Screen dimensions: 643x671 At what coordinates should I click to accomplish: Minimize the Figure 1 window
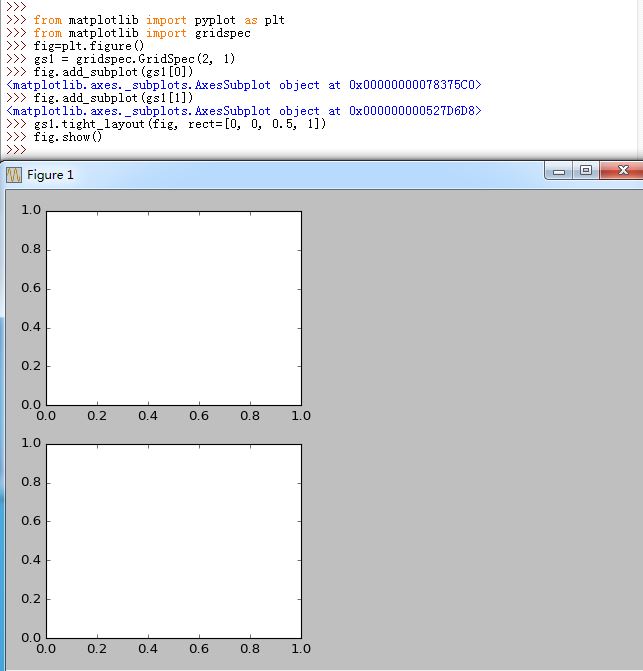click(559, 171)
